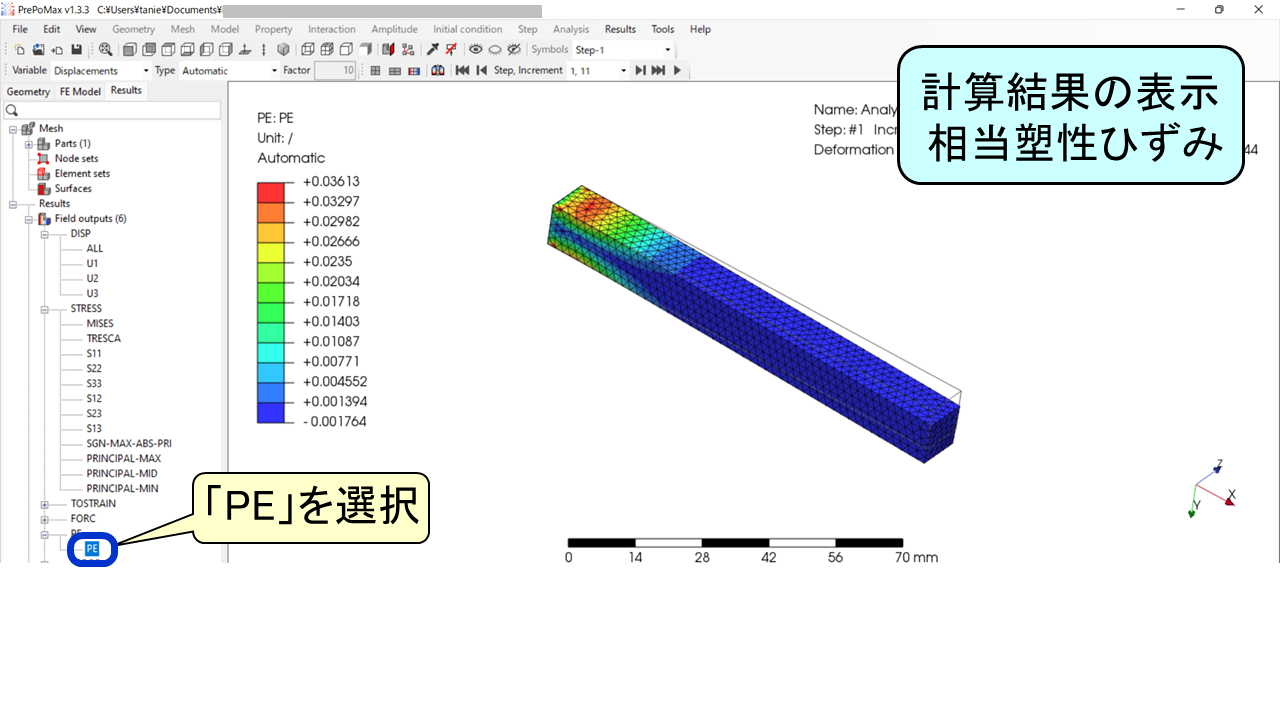Toggle the Exploded view icon
The height and width of the screenshot is (720, 1280).
coord(408,50)
